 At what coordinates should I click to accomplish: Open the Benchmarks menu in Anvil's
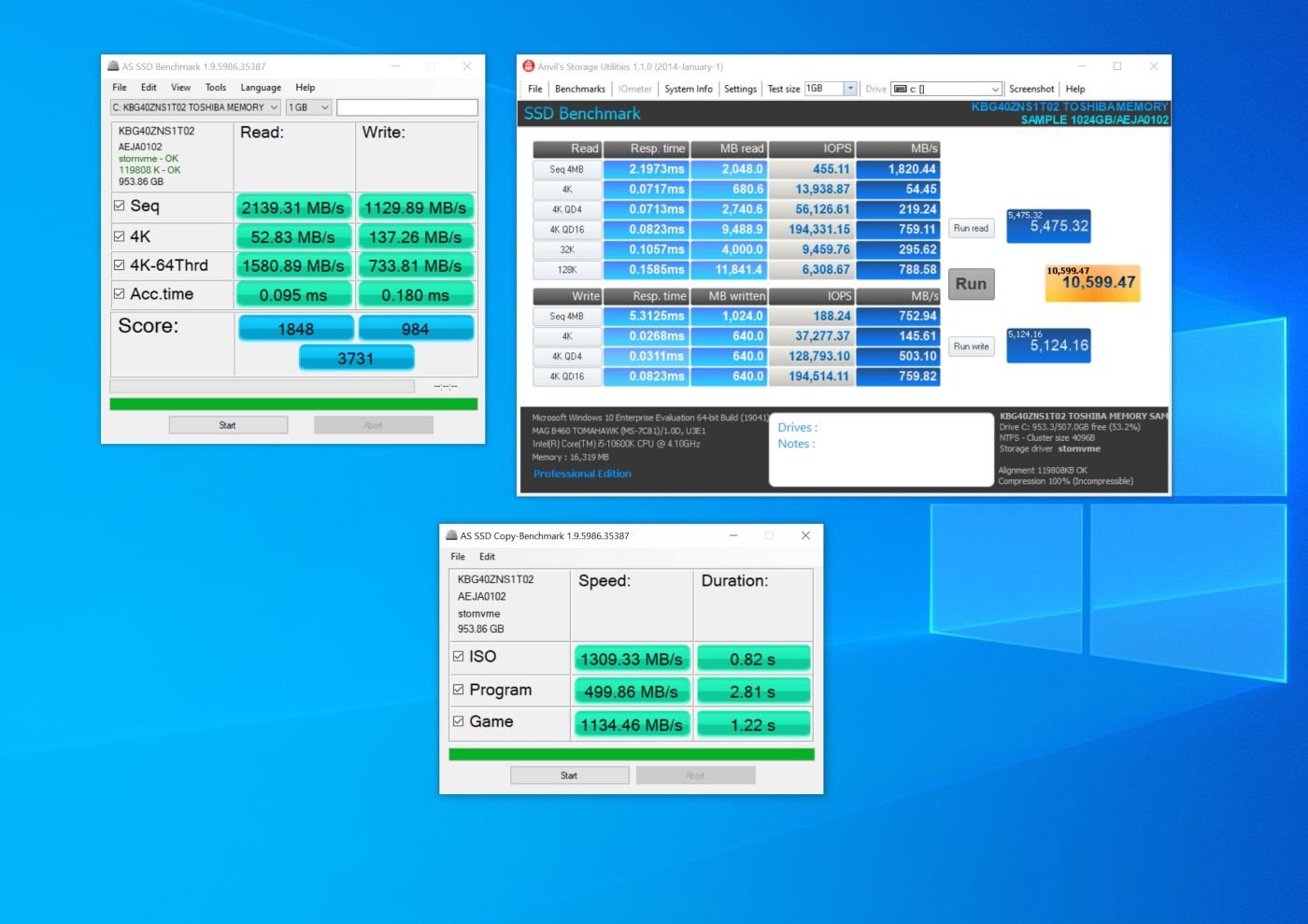(x=580, y=89)
